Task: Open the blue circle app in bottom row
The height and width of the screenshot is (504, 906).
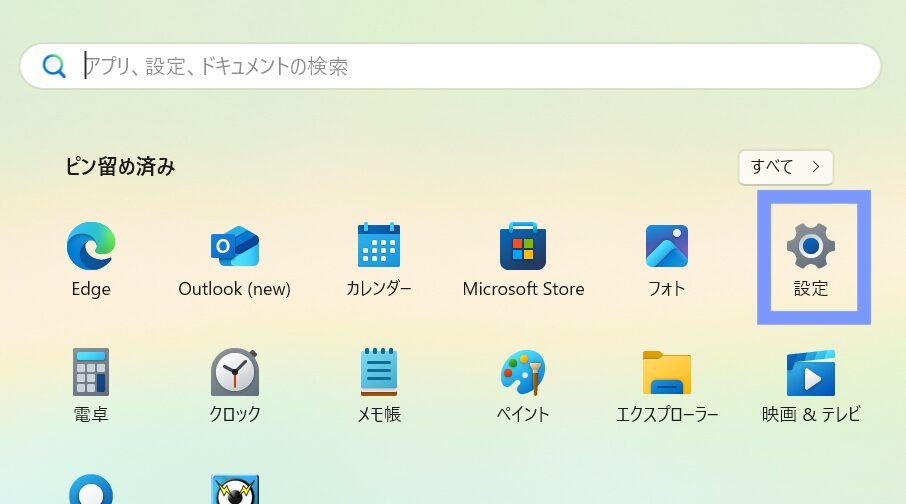Action: tap(91, 489)
